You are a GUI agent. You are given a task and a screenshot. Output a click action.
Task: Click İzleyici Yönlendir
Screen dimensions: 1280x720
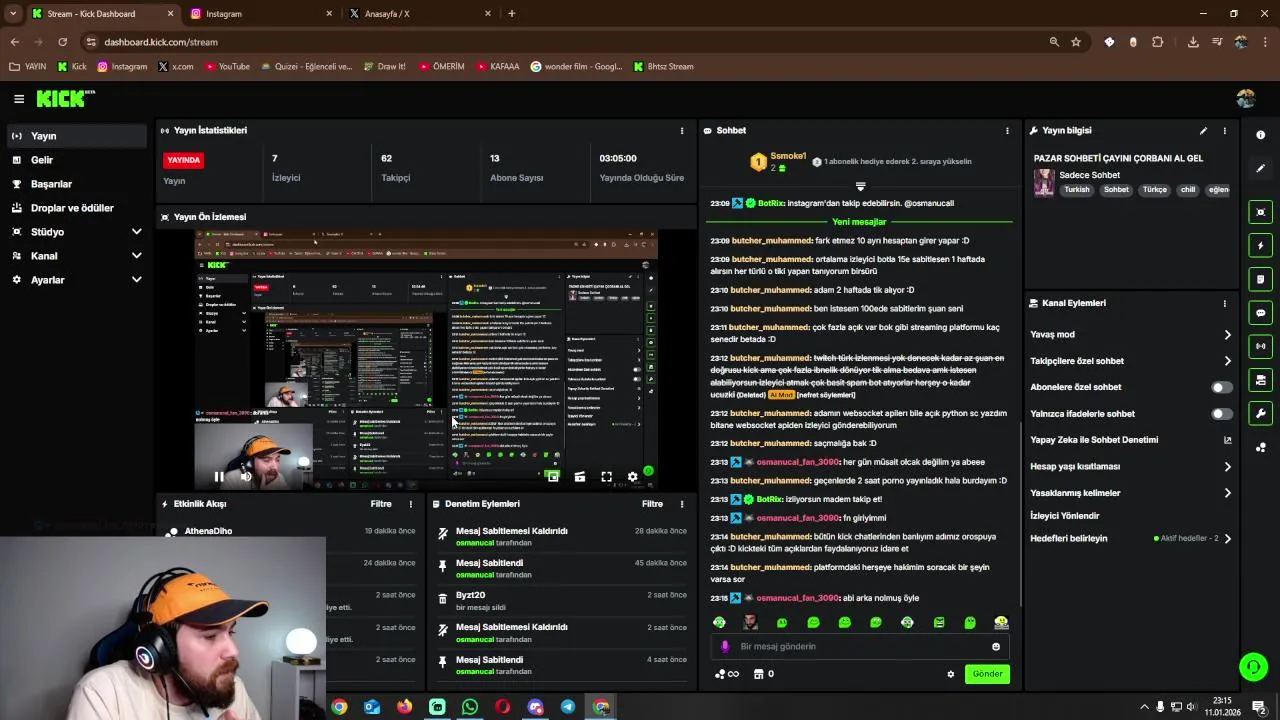[1065, 516]
